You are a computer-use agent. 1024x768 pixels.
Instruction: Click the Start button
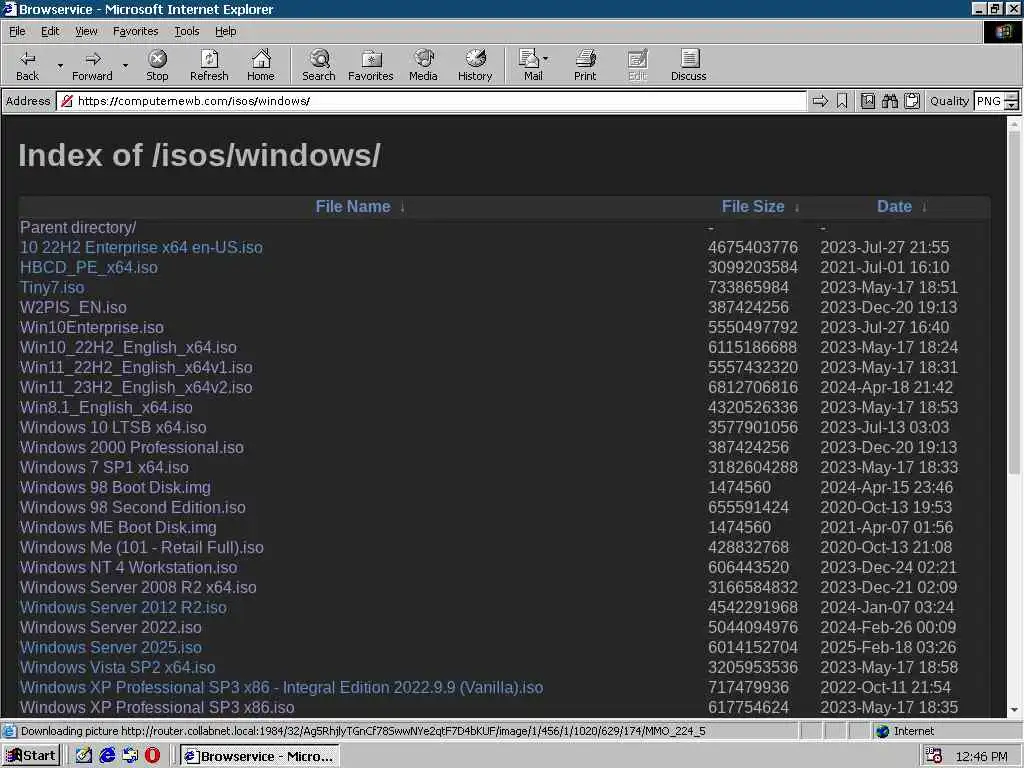[x=31, y=756]
